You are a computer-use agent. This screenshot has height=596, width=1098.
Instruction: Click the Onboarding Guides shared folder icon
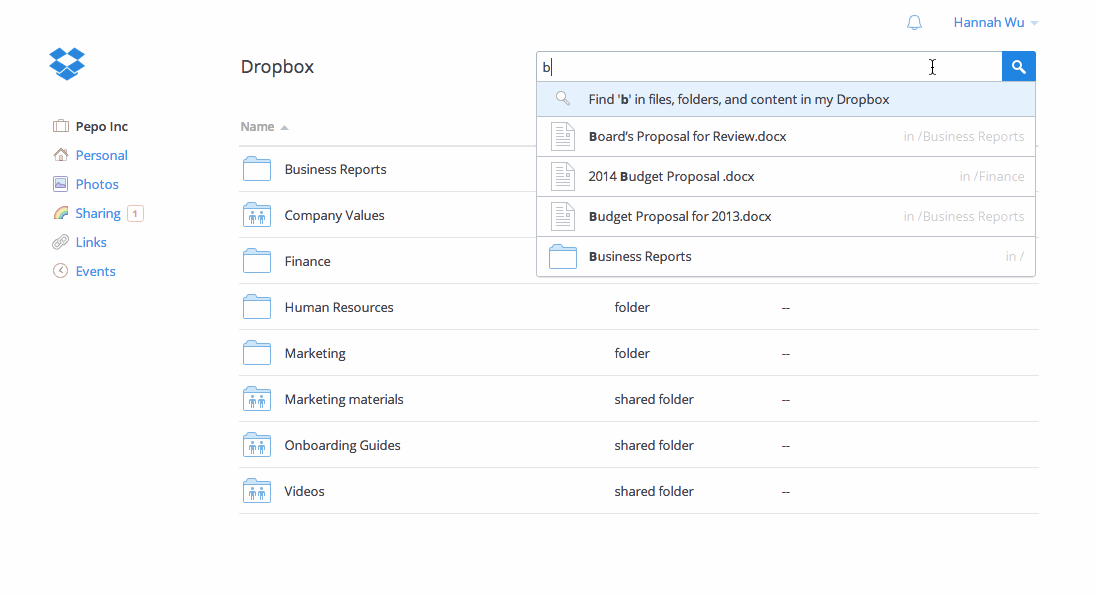pyautogui.click(x=257, y=445)
